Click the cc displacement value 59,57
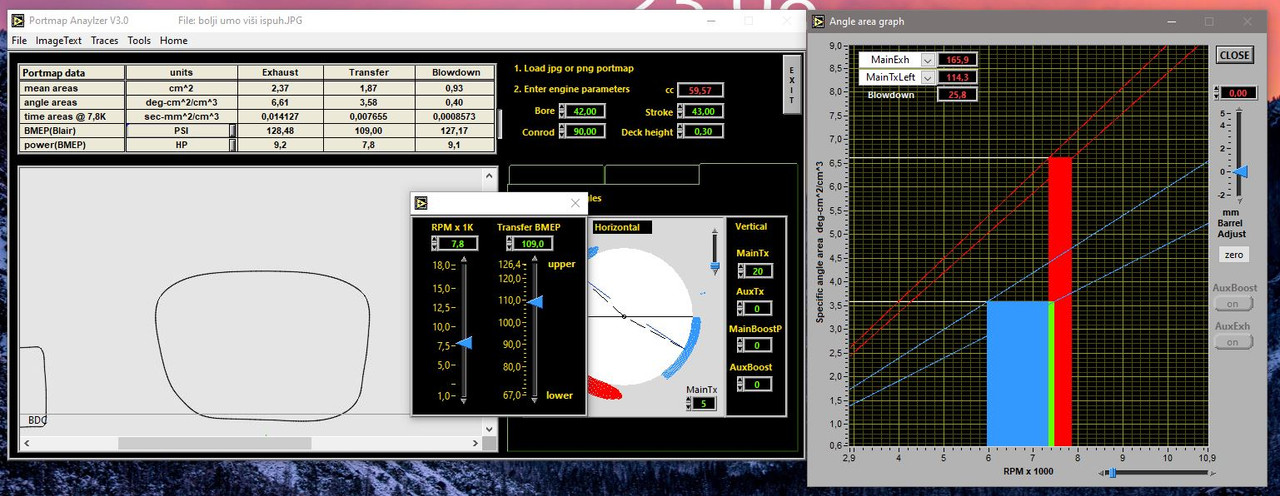Image resolution: width=1280 pixels, height=496 pixels. click(x=701, y=90)
